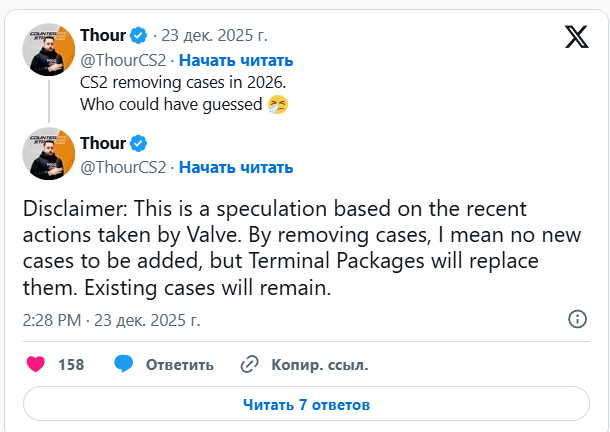Open the second tweet's Thour profile avatar
The image size is (610, 432).
coord(49,154)
